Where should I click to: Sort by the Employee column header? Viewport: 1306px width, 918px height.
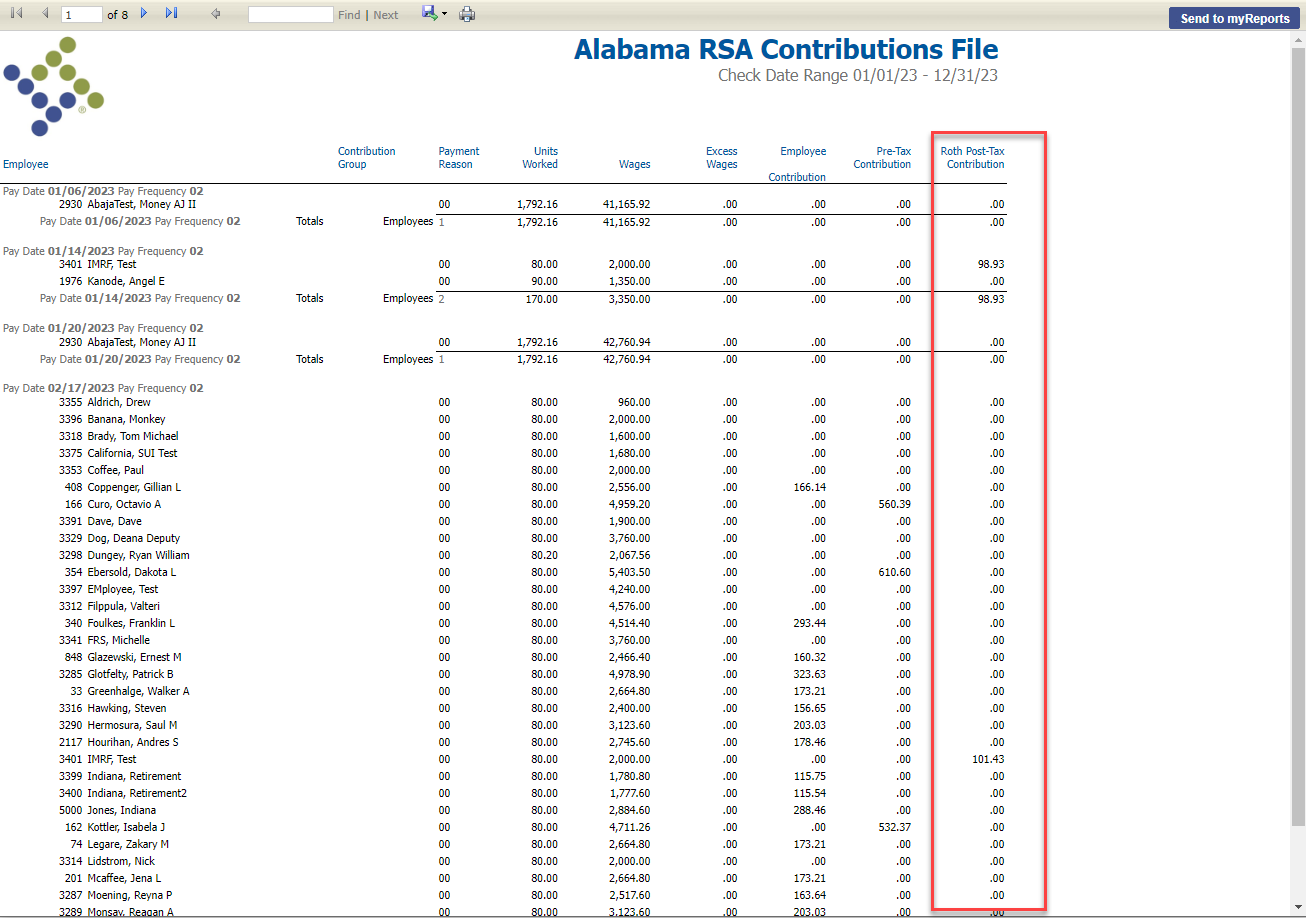[26, 164]
